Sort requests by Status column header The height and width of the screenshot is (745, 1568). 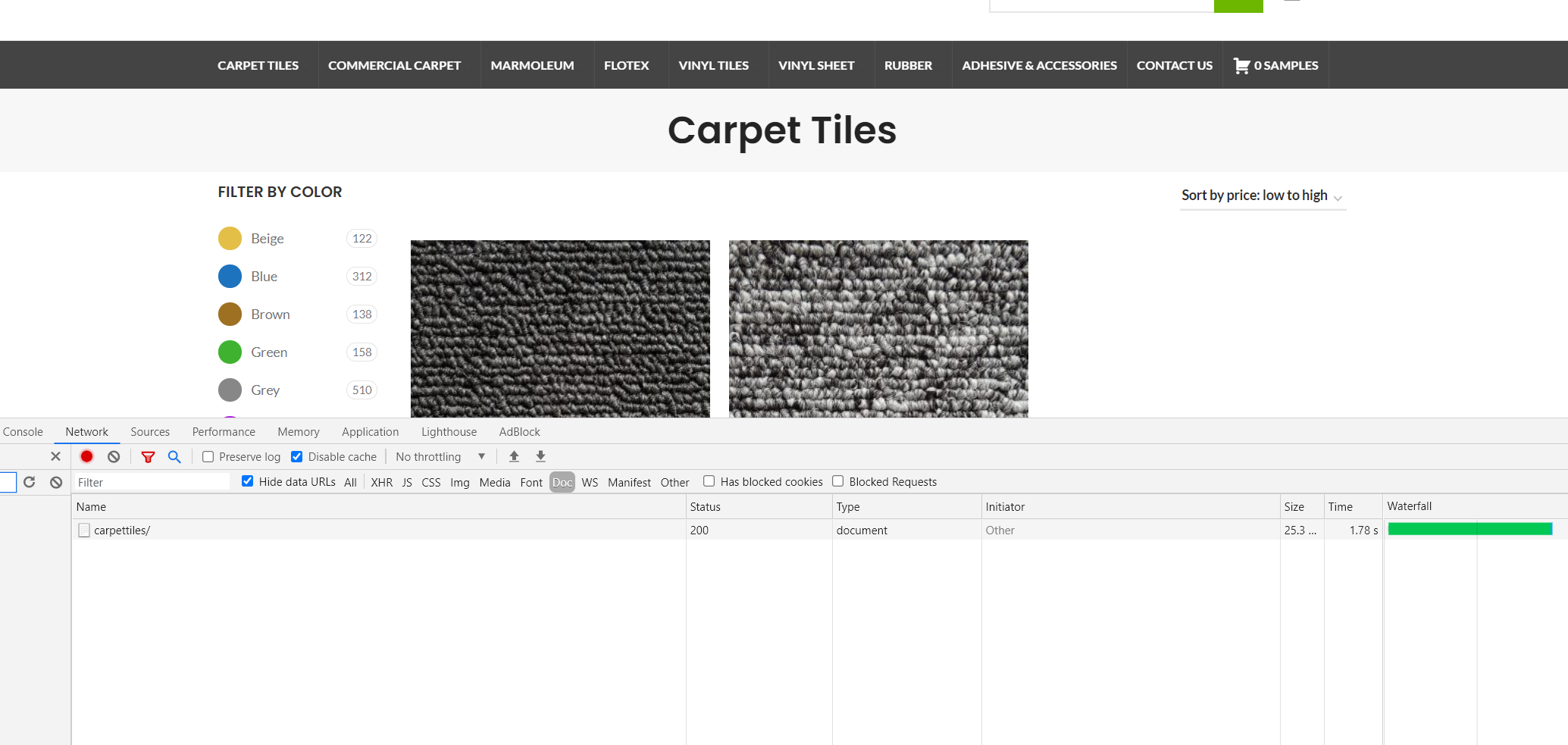(x=759, y=506)
